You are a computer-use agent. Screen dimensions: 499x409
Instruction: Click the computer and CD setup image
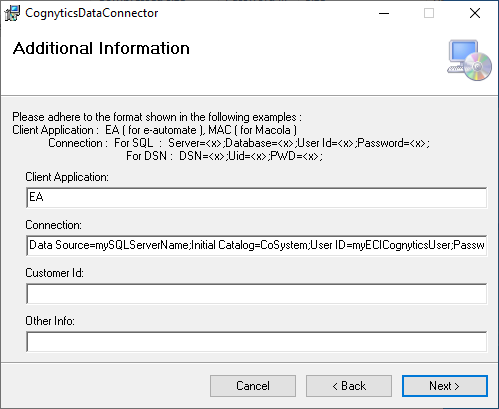point(469,60)
